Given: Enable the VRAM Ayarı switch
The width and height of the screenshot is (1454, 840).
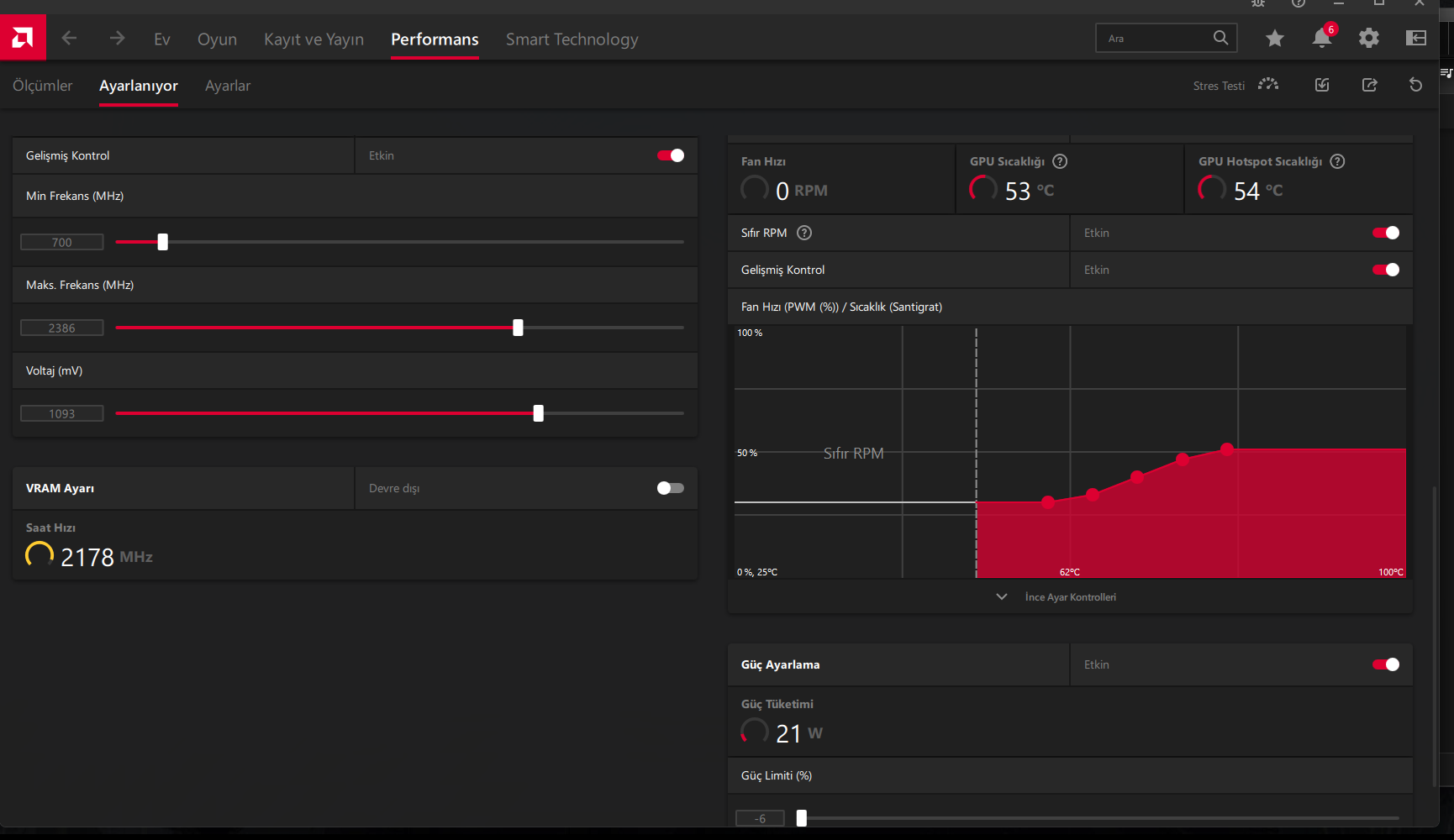Looking at the screenshot, I should point(671,488).
